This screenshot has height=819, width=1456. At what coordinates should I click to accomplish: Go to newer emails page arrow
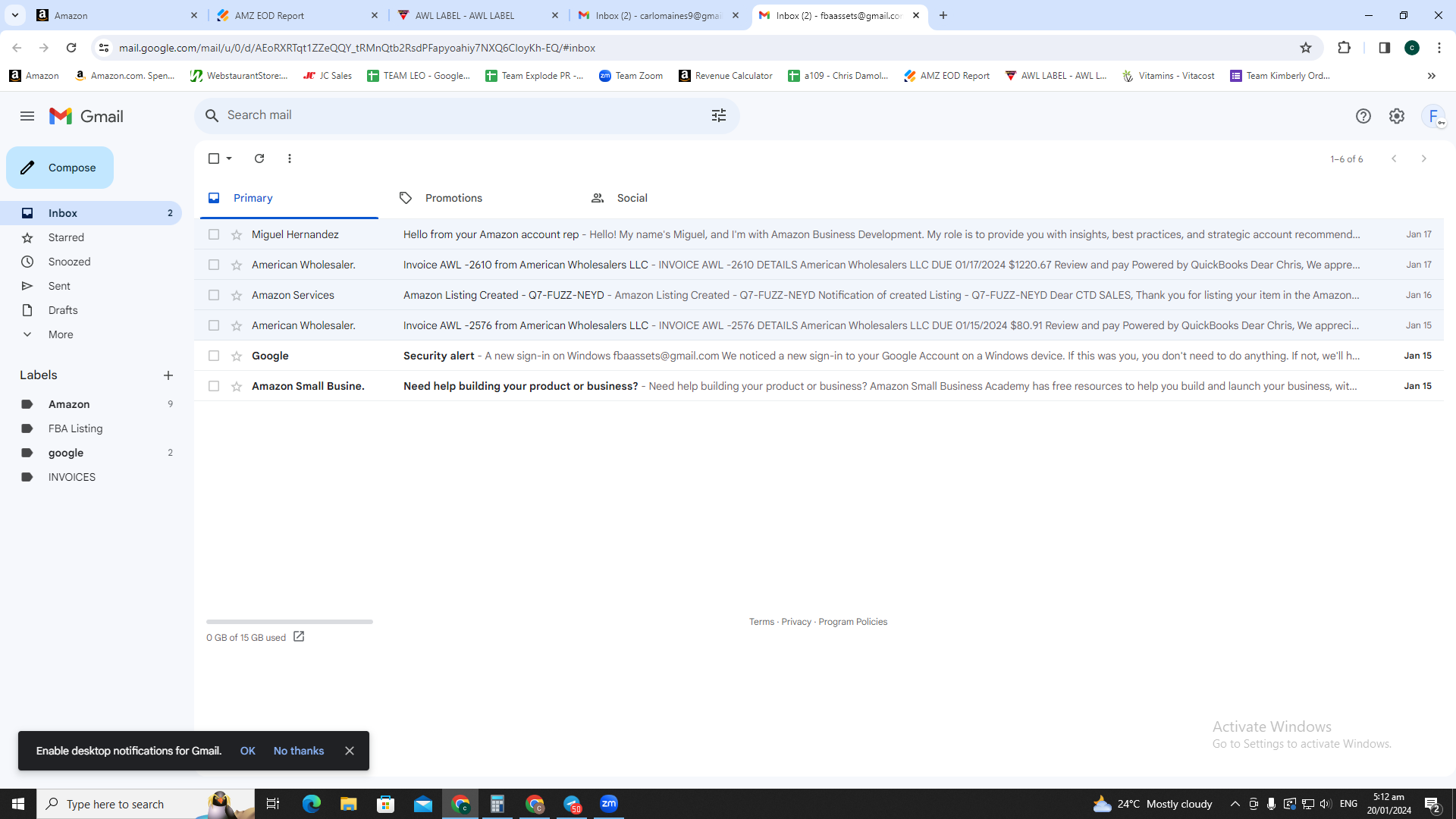point(1394,158)
